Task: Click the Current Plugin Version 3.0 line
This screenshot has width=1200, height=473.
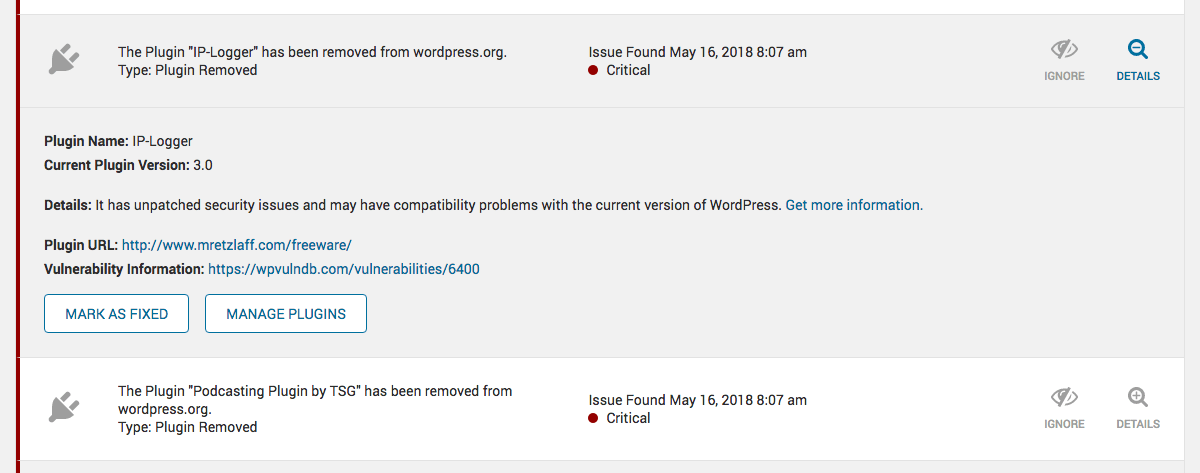Action: click(x=128, y=165)
